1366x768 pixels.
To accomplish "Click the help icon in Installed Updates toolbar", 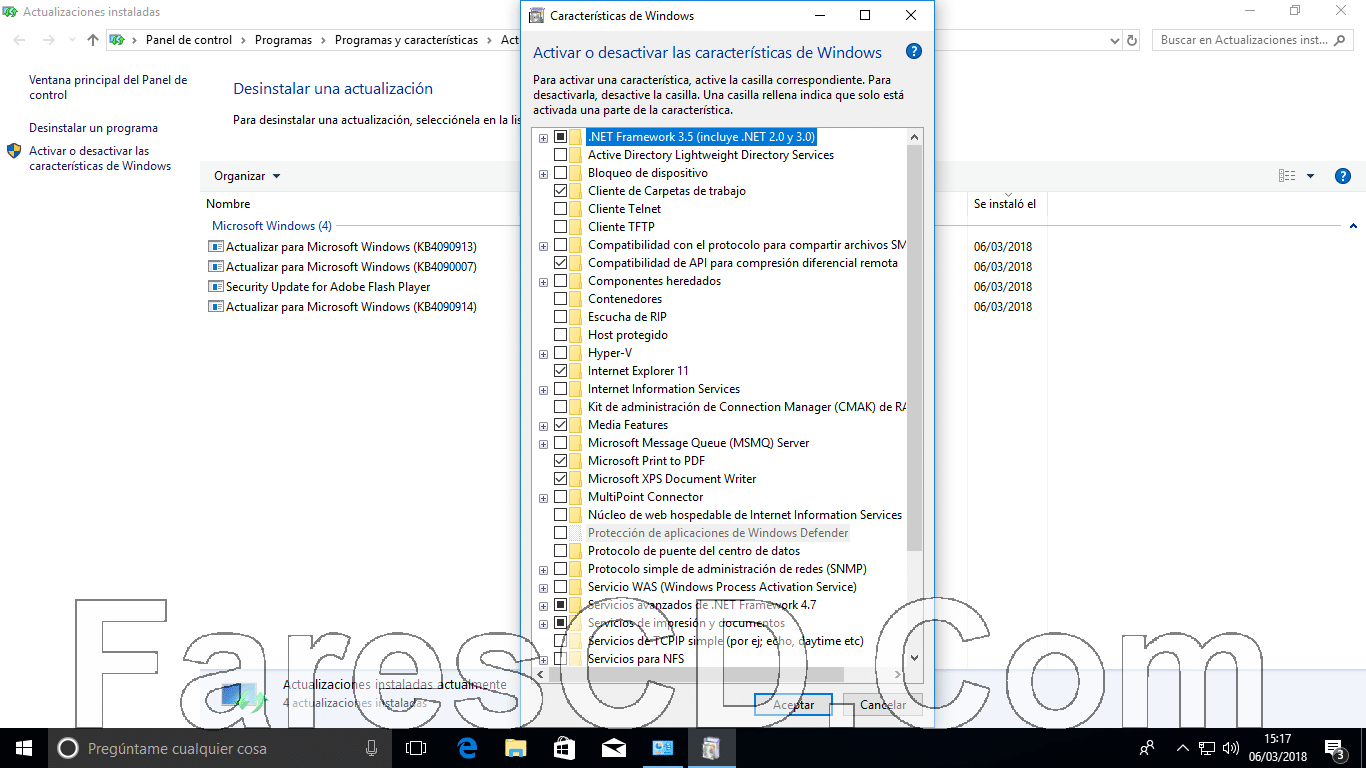I will click(x=1343, y=176).
